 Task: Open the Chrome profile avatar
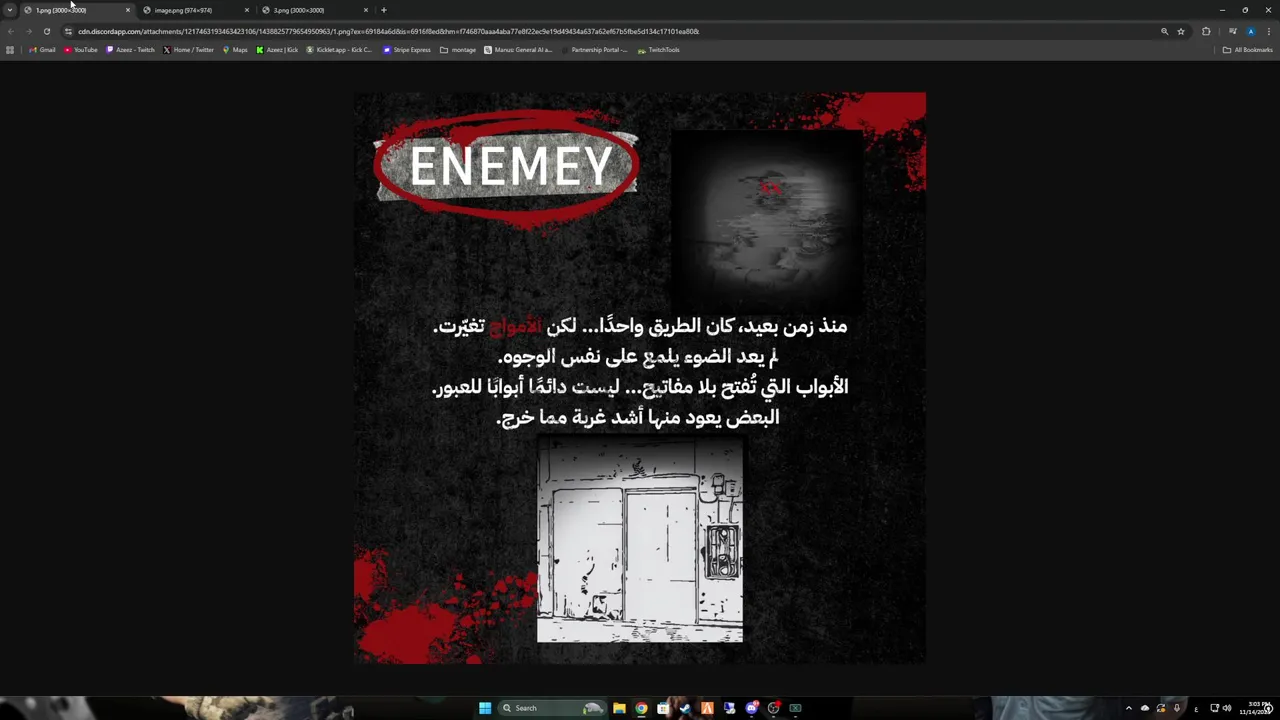(x=1250, y=31)
